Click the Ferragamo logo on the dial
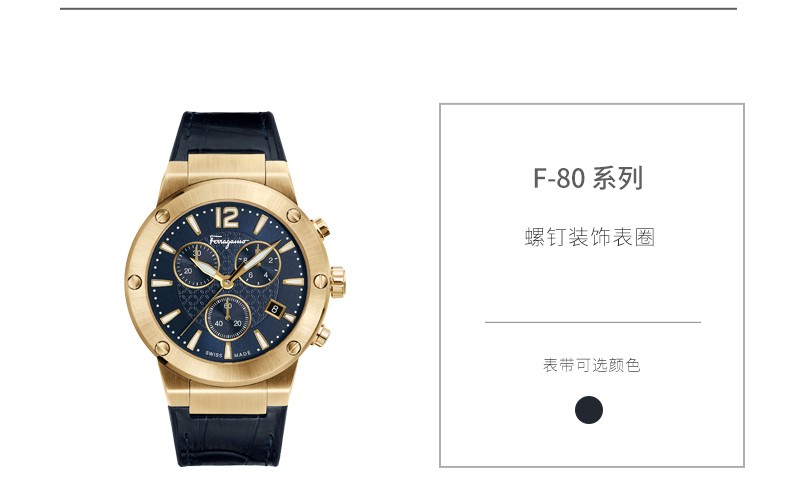 click(x=229, y=241)
